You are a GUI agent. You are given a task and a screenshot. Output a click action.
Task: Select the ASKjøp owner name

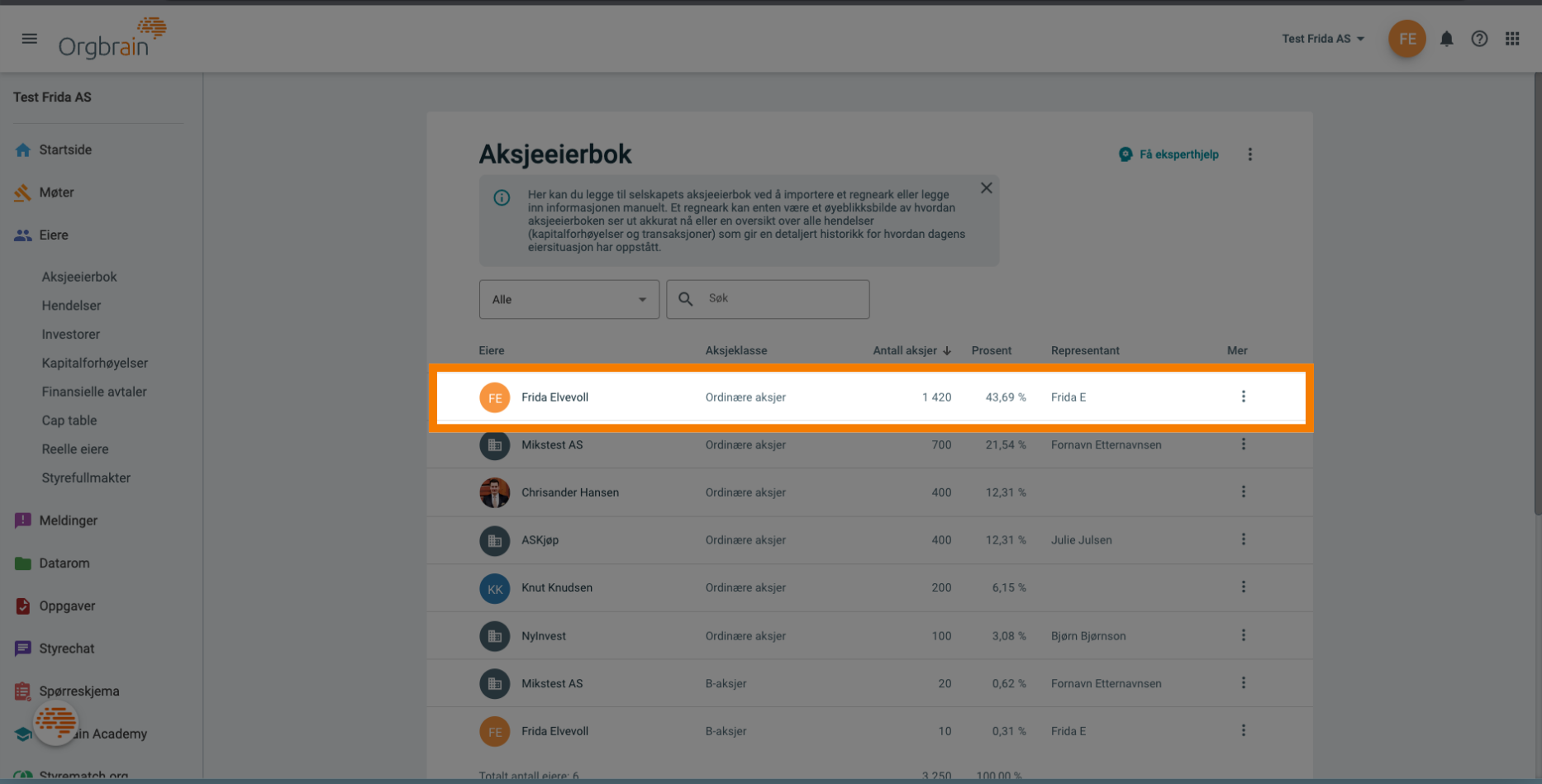(540, 540)
